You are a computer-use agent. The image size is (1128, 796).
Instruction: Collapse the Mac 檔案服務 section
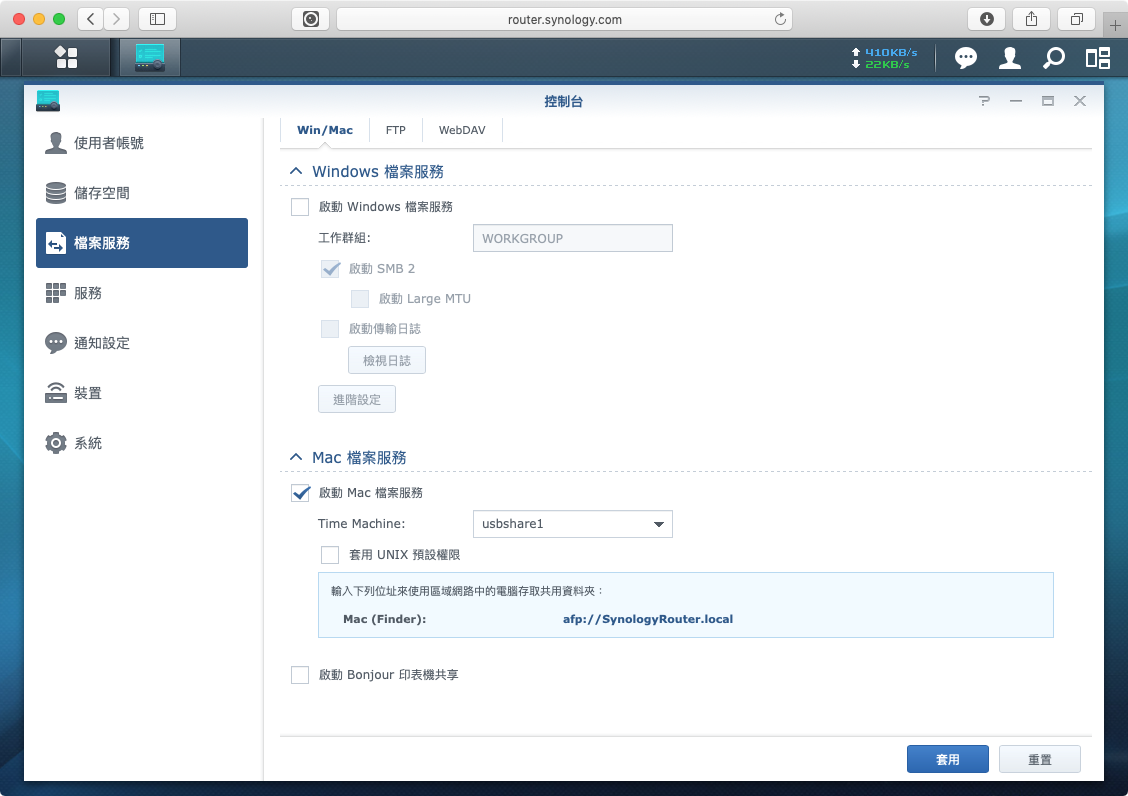click(296, 458)
